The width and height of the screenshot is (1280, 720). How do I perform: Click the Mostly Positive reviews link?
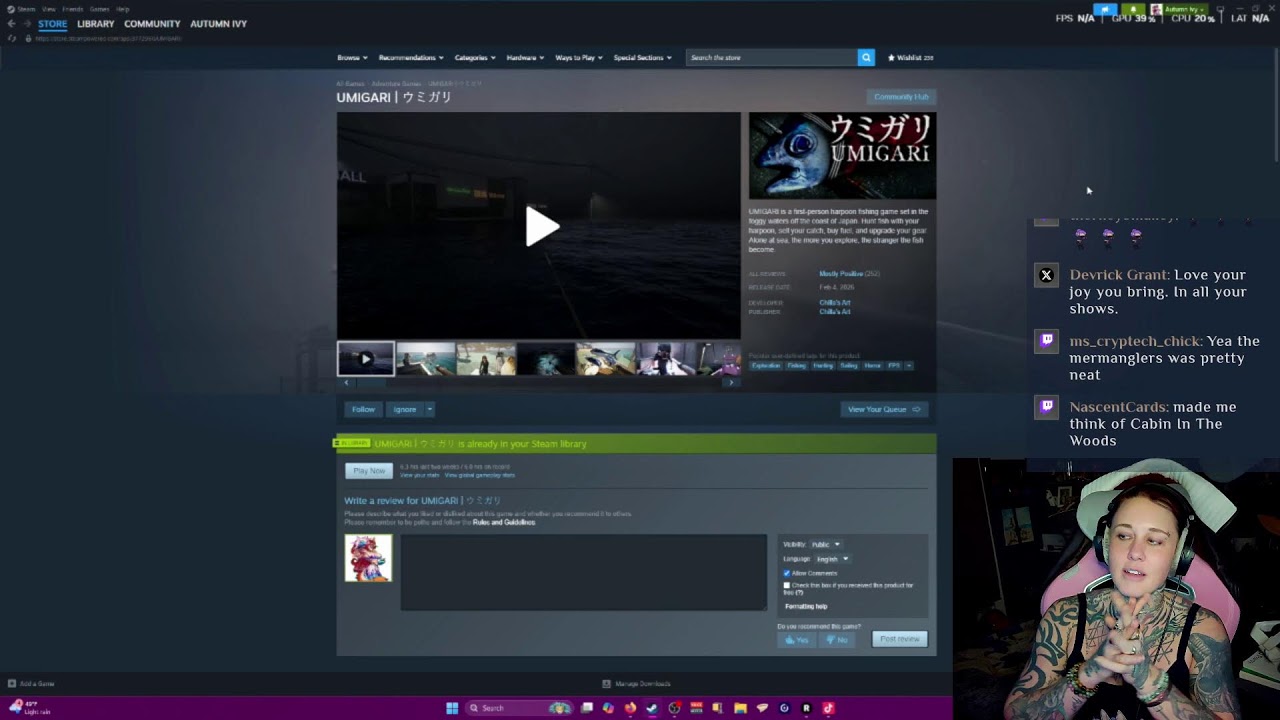coord(841,274)
